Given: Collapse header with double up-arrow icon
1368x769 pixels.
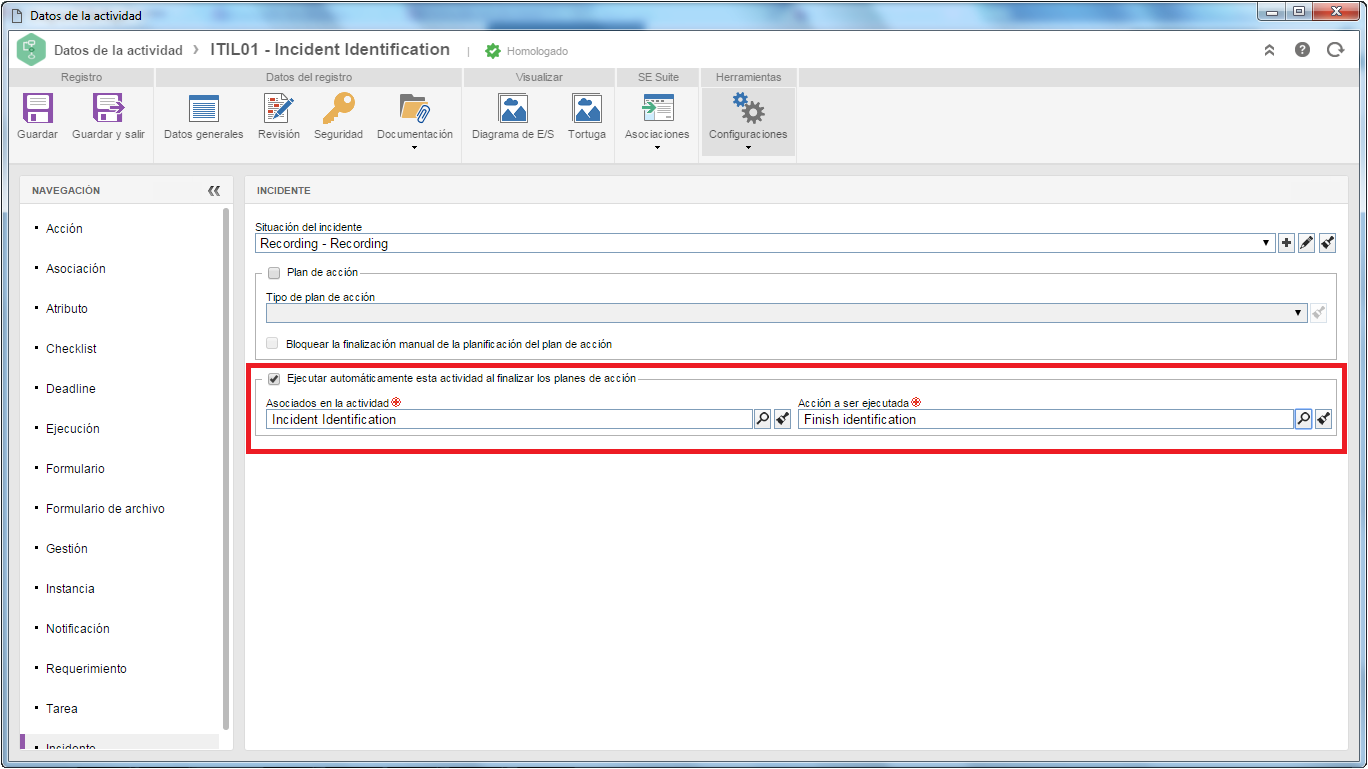Looking at the screenshot, I should click(x=1269, y=50).
